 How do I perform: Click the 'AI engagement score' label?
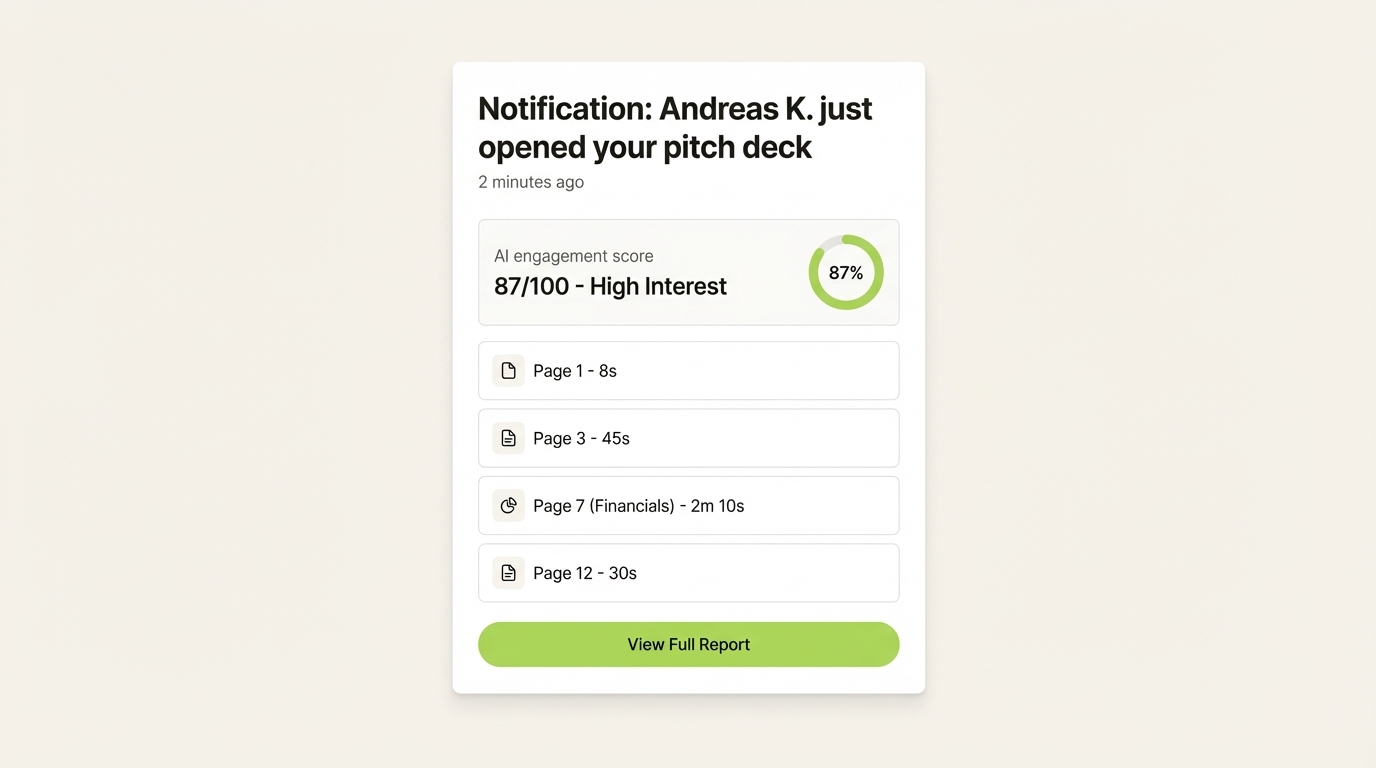click(573, 256)
